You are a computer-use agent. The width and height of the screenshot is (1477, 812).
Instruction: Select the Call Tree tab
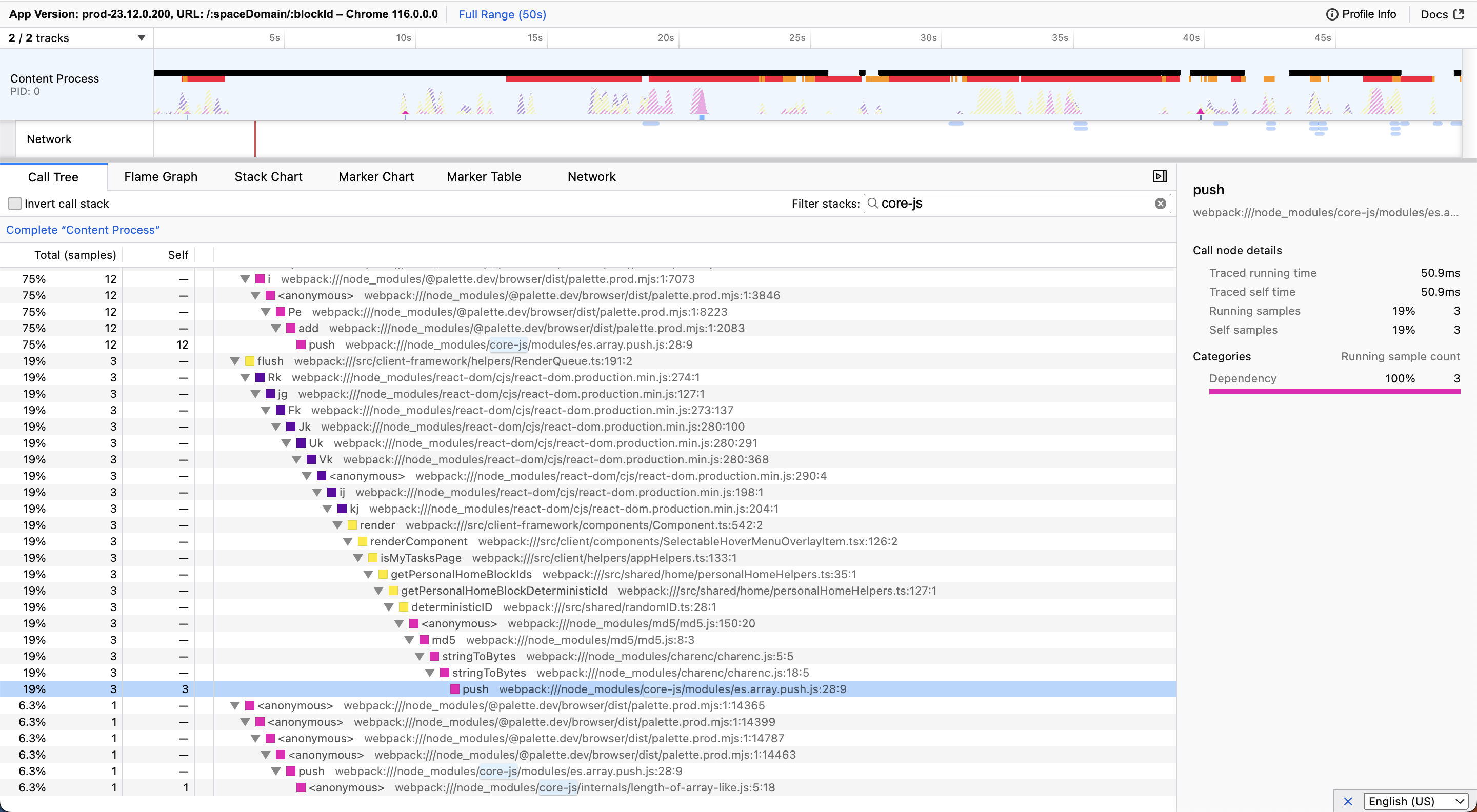coord(53,177)
